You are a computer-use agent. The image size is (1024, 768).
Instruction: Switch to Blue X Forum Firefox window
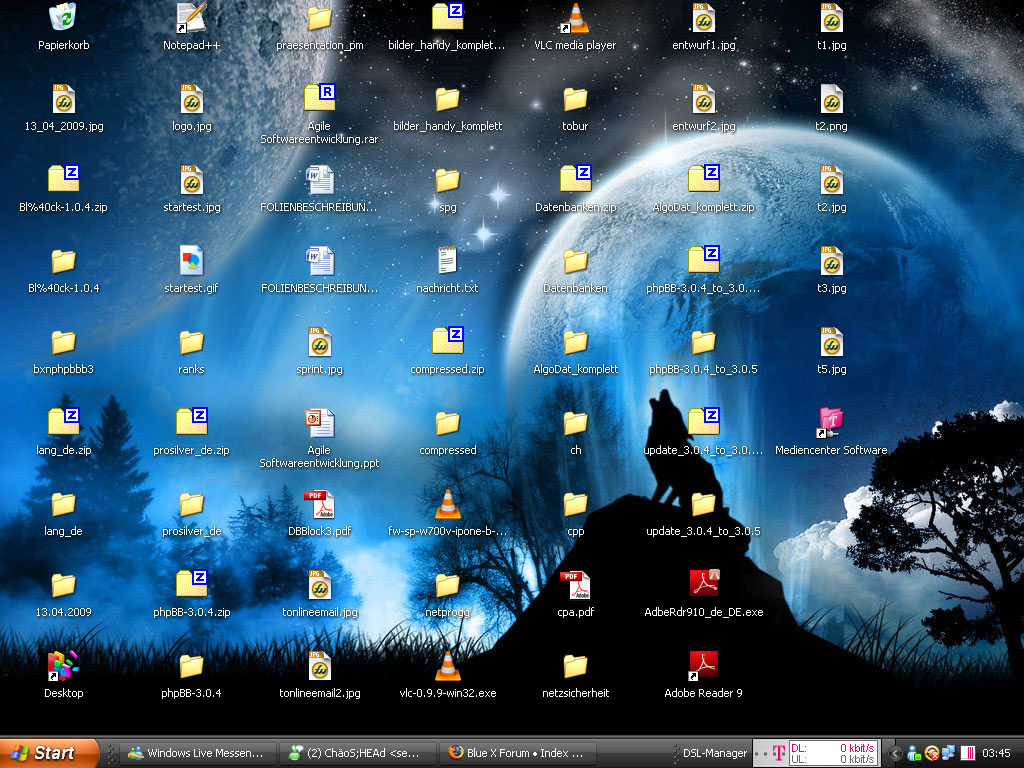517,753
